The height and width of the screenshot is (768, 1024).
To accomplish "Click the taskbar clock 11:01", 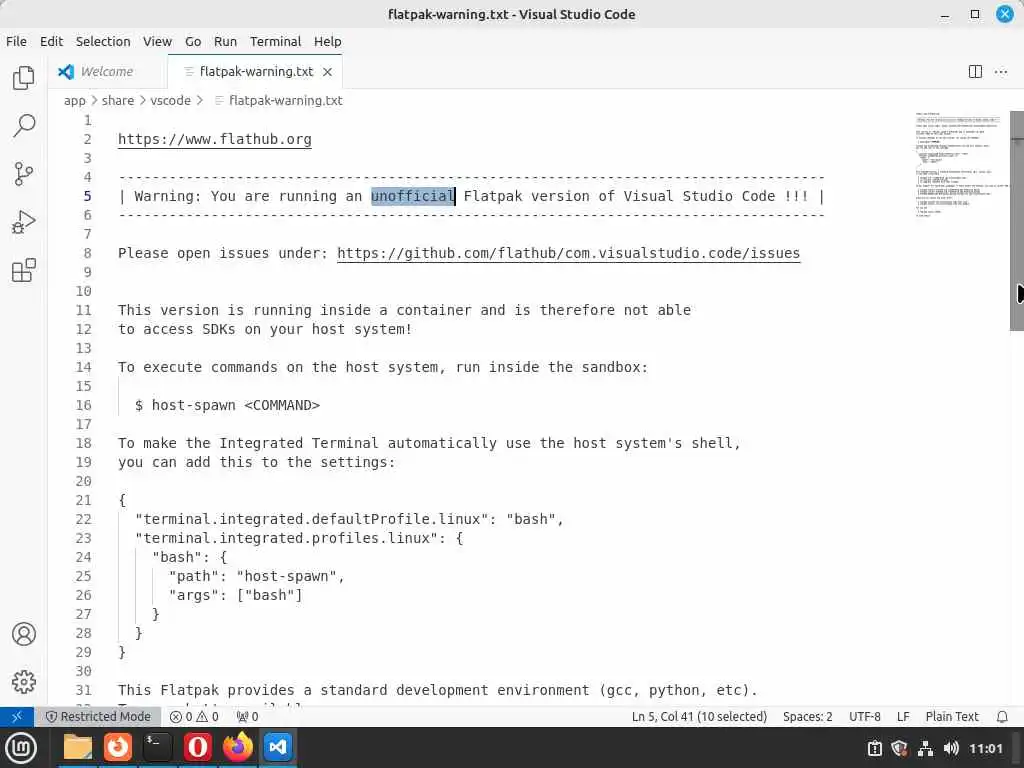I will click(985, 748).
